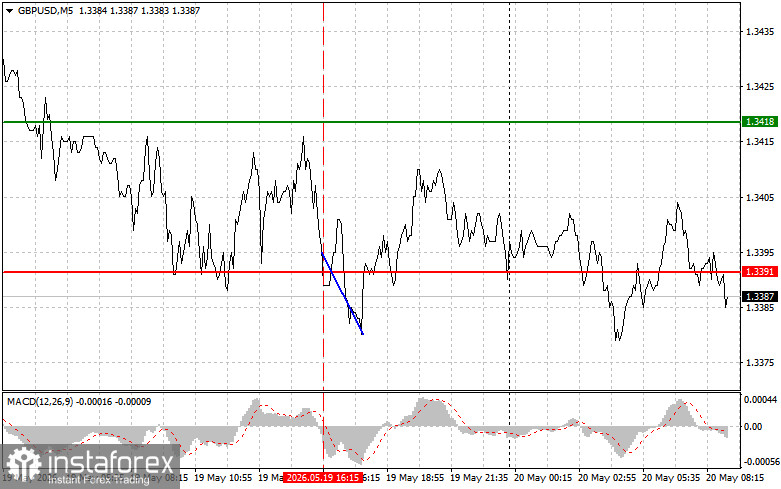
Task: Open the instaforex watermark link
Action: click(90, 466)
